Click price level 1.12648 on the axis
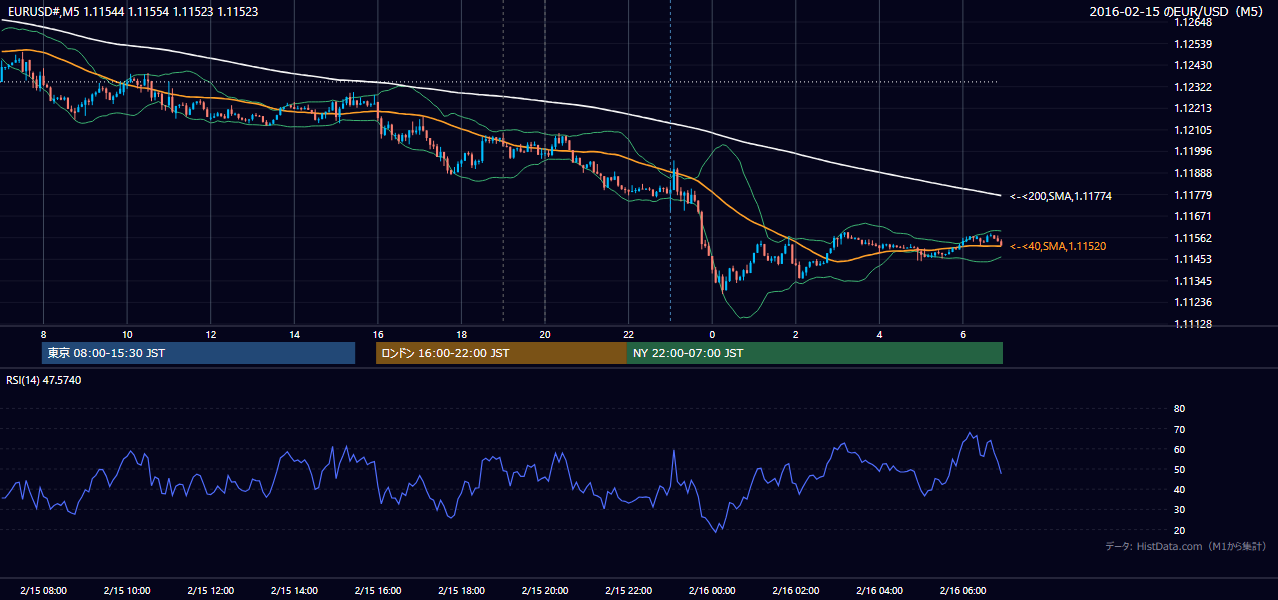Image resolution: width=1278 pixels, height=600 pixels. [1194, 22]
